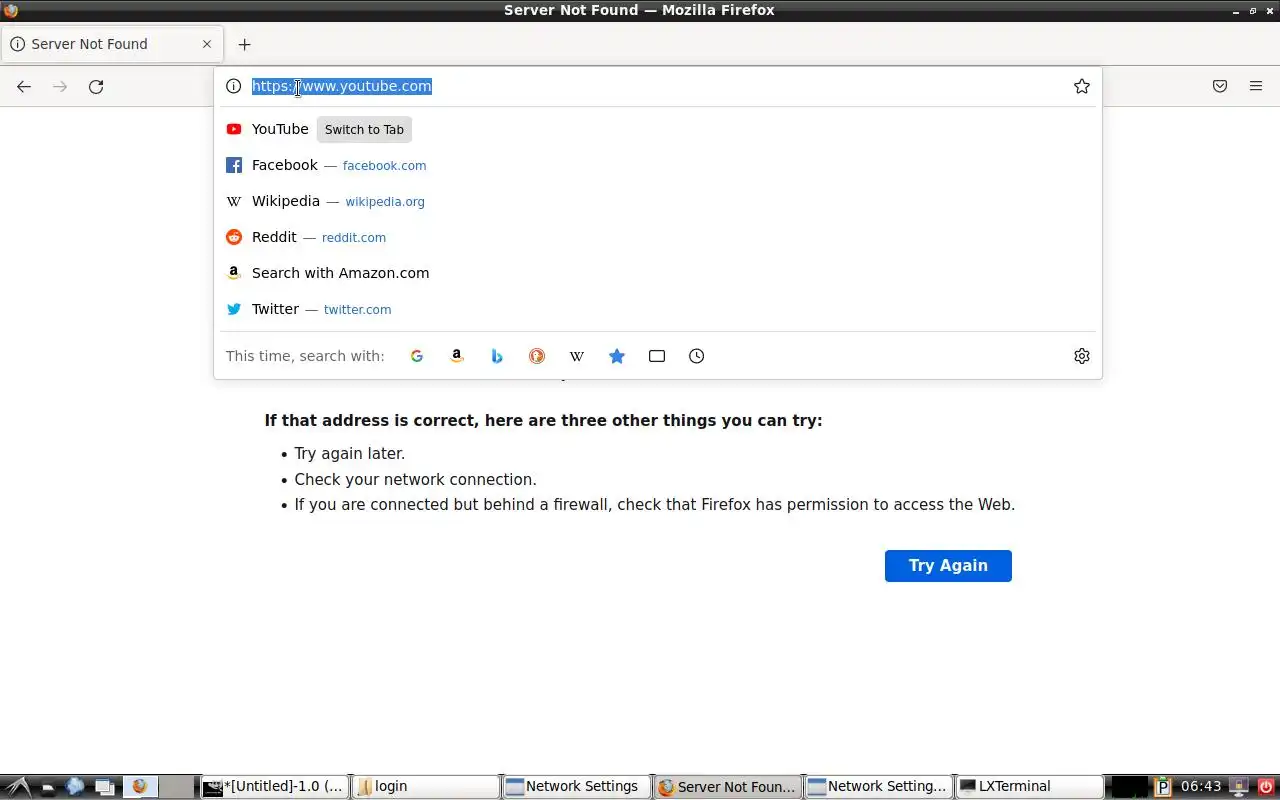Select the Facebook suggestion
This screenshot has width=1280, height=800.
point(657,165)
